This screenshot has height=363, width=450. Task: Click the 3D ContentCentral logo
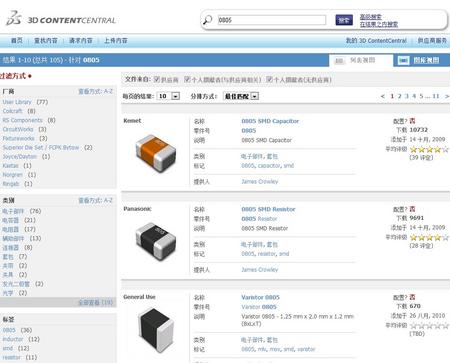(61, 19)
